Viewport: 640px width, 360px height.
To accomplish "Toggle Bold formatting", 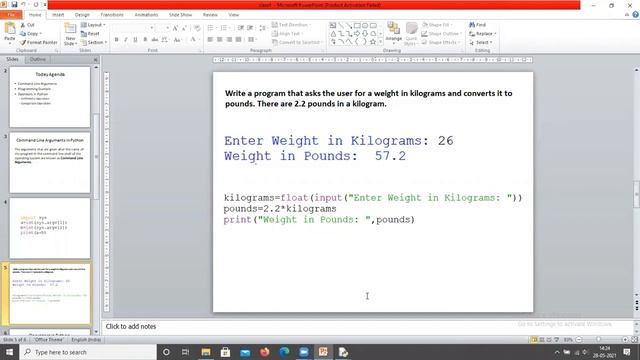I will pos(116,40).
